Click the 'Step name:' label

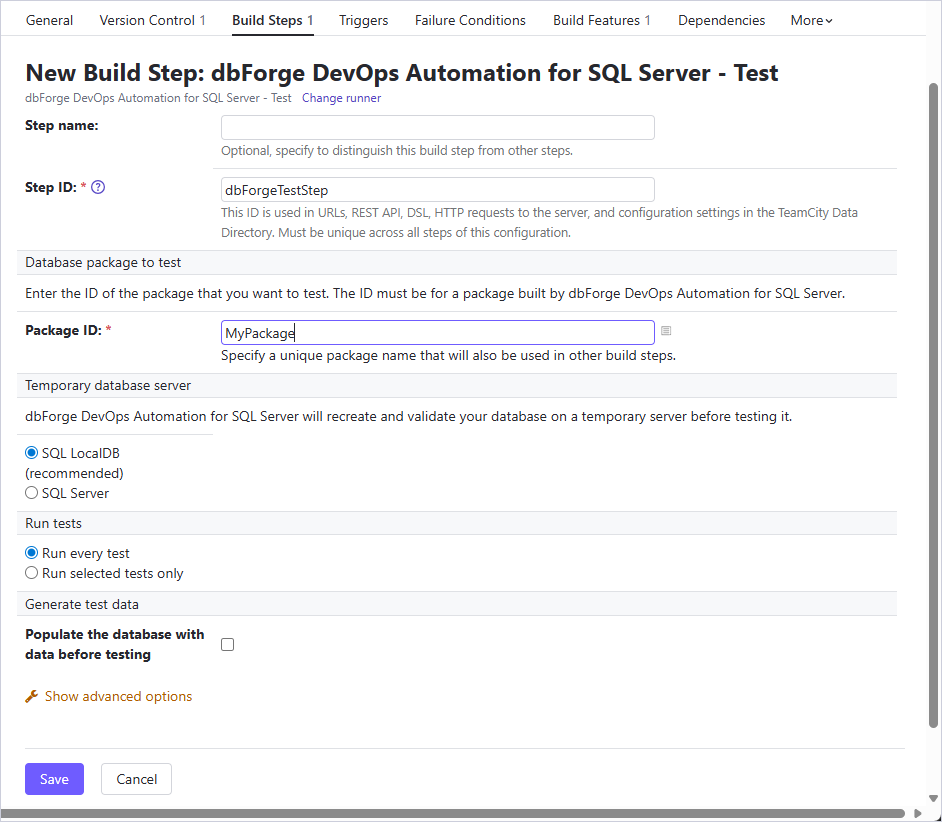(x=62, y=126)
